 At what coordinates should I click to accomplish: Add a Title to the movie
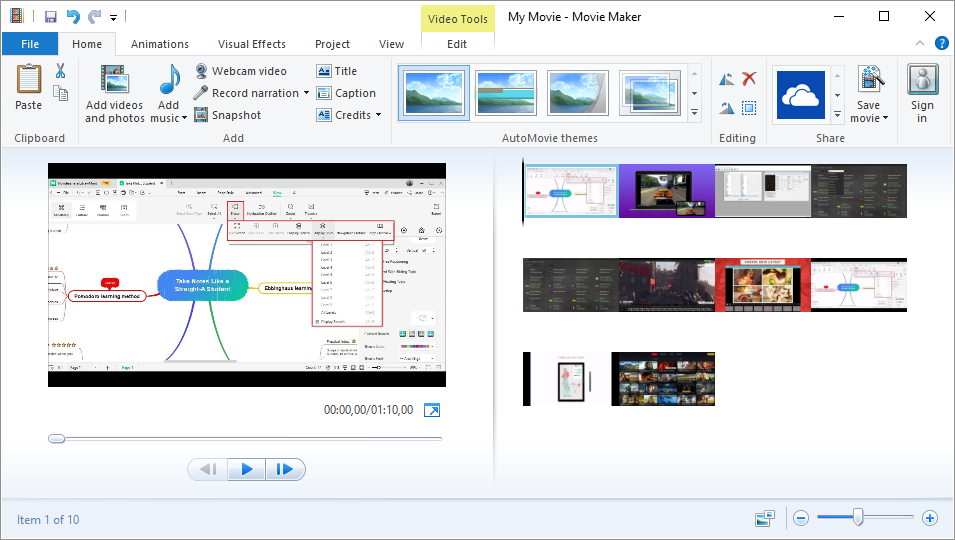point(337,71)
